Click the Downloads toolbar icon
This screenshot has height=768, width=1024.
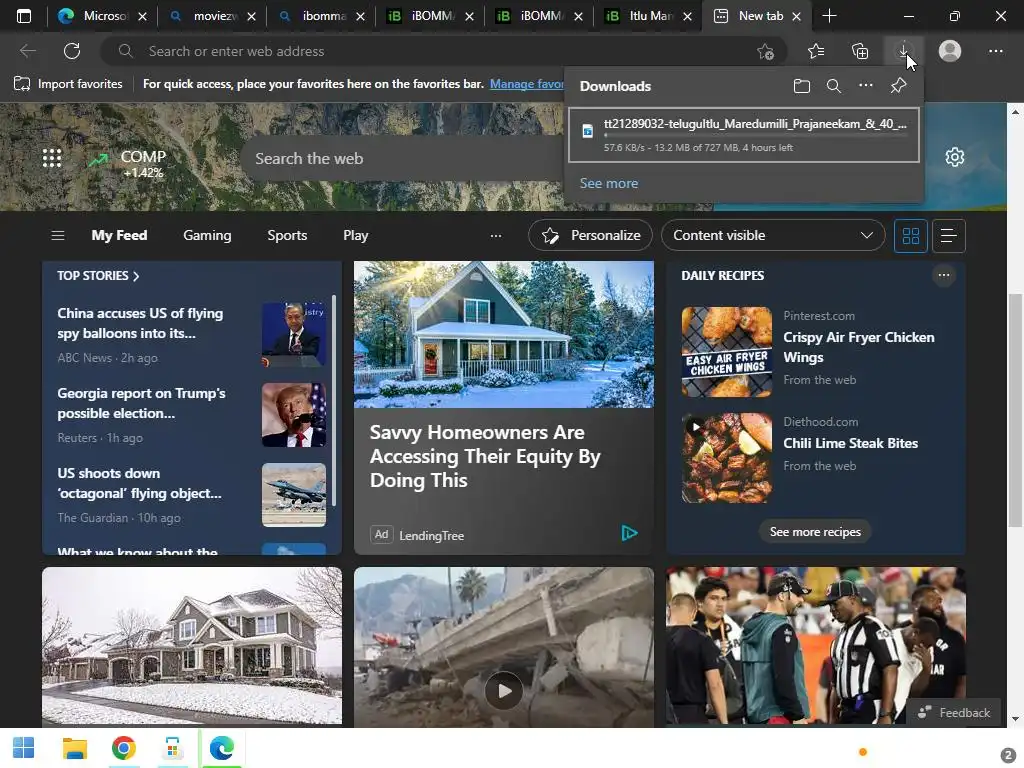click(903, 51)
